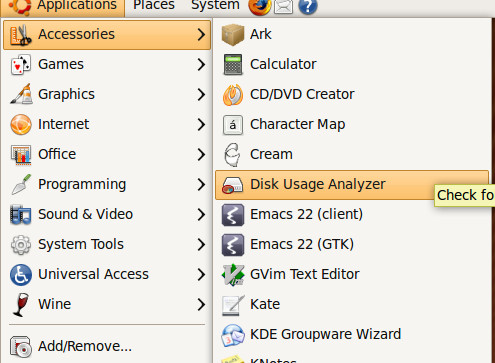Open the Places menu
The image size is (495, 363).
(x=154, y=5)
